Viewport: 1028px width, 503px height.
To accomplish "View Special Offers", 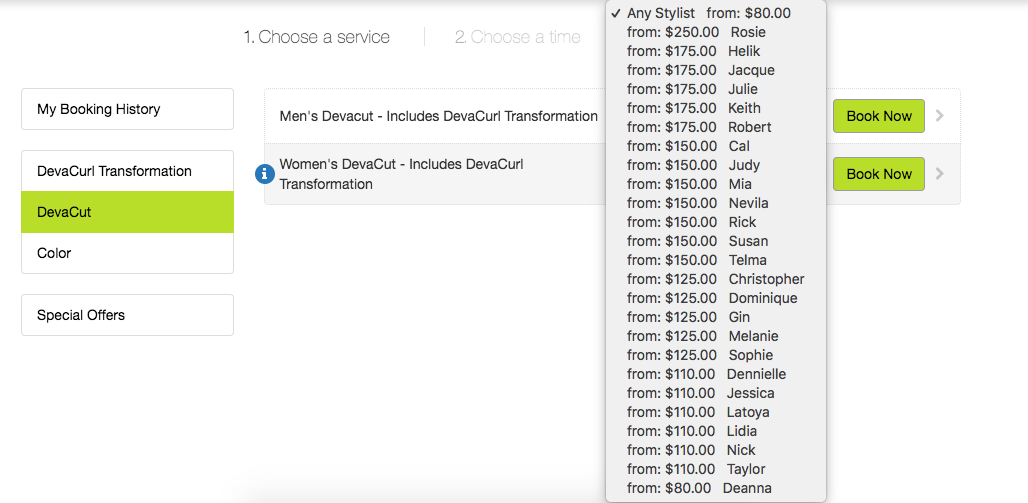I will 127,315.
